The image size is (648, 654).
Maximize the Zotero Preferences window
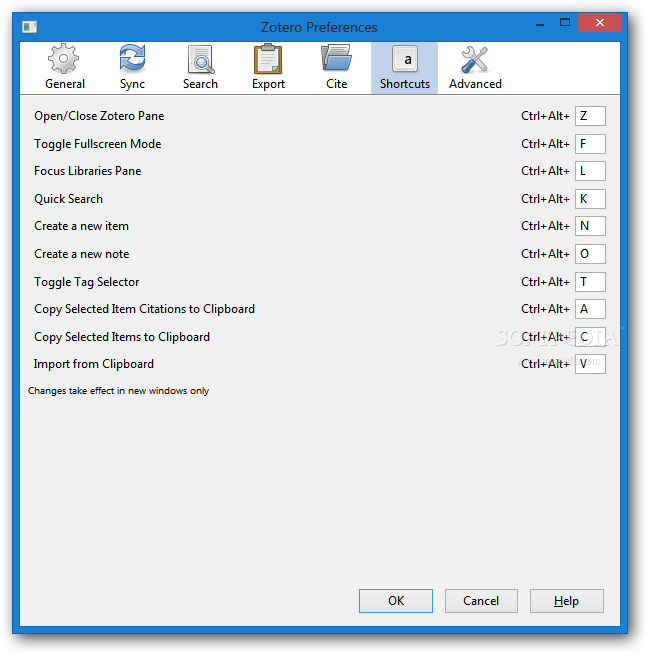565,23
